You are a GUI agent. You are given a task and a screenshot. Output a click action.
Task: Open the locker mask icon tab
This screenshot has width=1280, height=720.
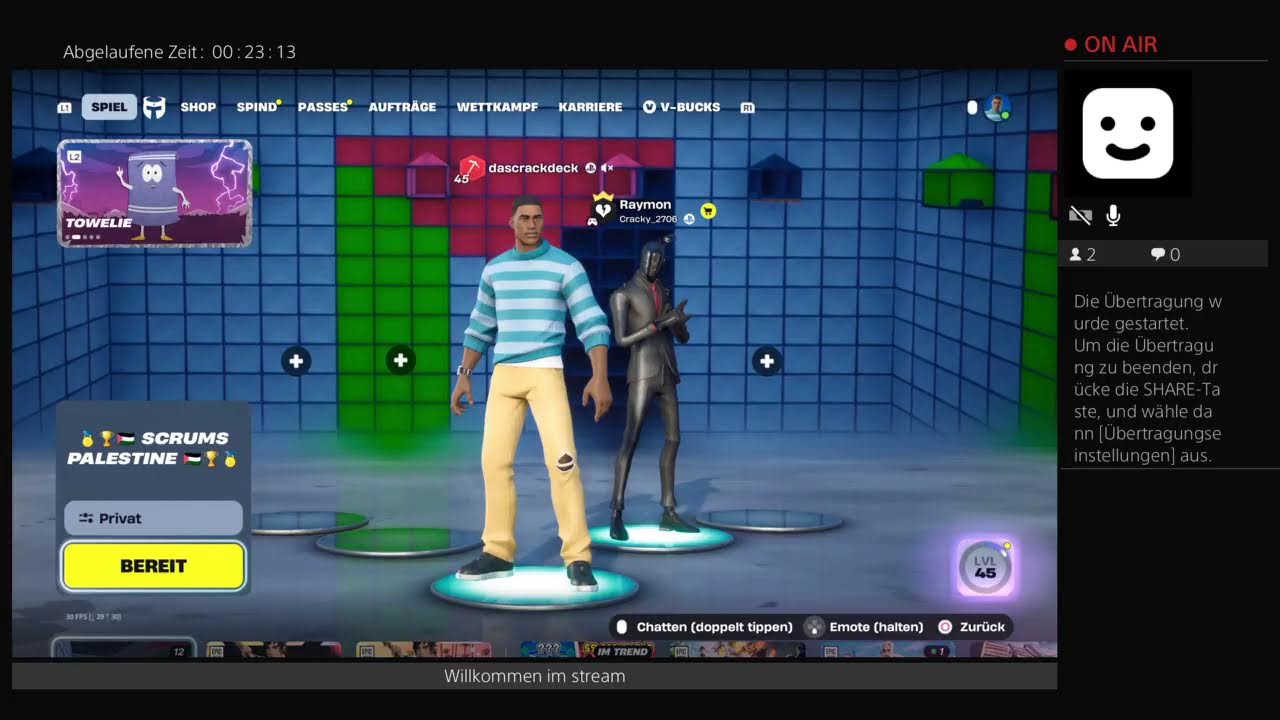pos(154,107)
